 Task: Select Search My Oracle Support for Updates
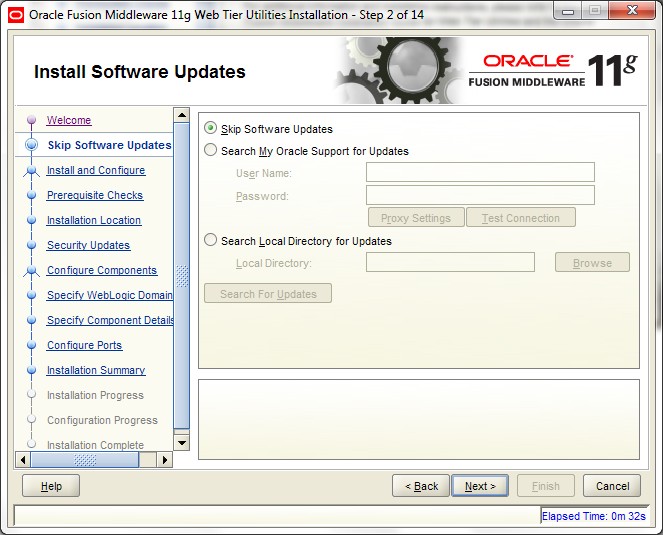[211, 151]
